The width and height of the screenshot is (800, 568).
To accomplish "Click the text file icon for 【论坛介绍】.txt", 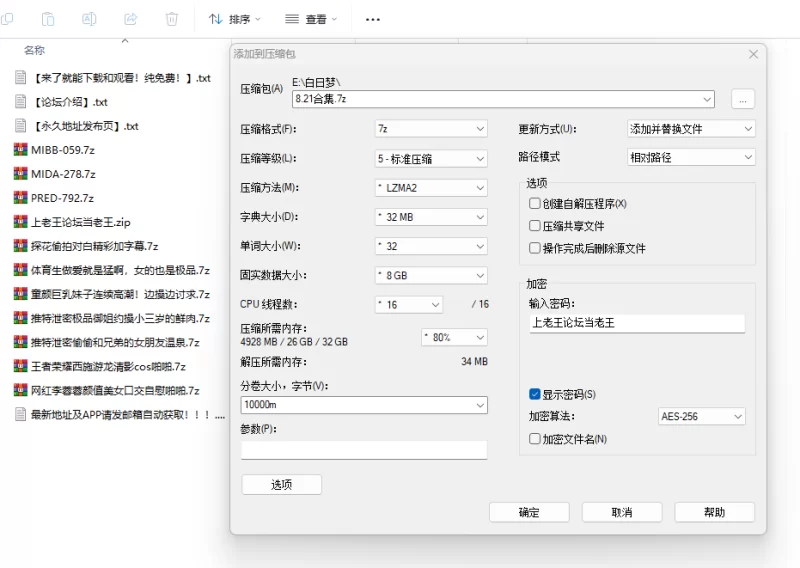I will click(20, 102).
